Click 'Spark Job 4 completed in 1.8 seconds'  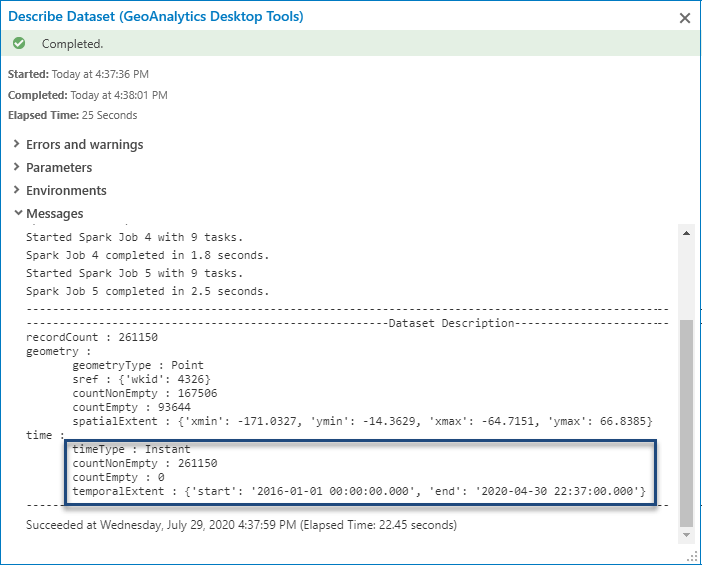coord(147,255)
